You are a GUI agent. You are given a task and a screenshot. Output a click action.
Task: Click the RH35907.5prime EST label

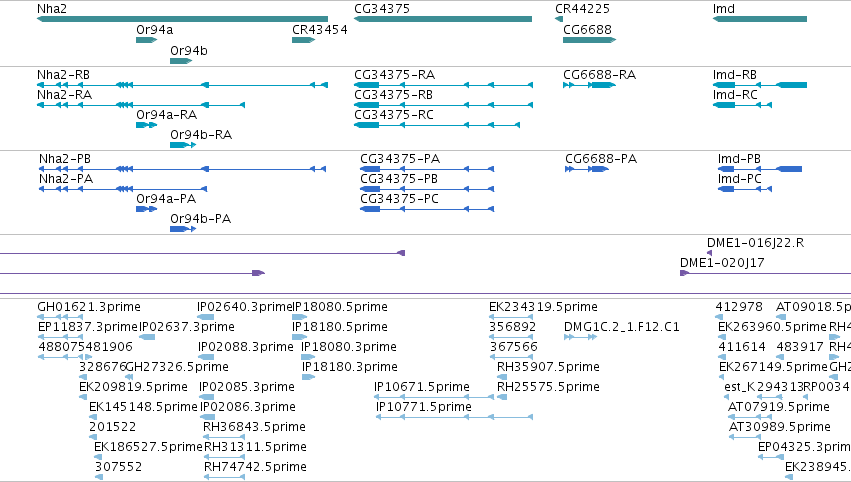click(x=548, y=367)
